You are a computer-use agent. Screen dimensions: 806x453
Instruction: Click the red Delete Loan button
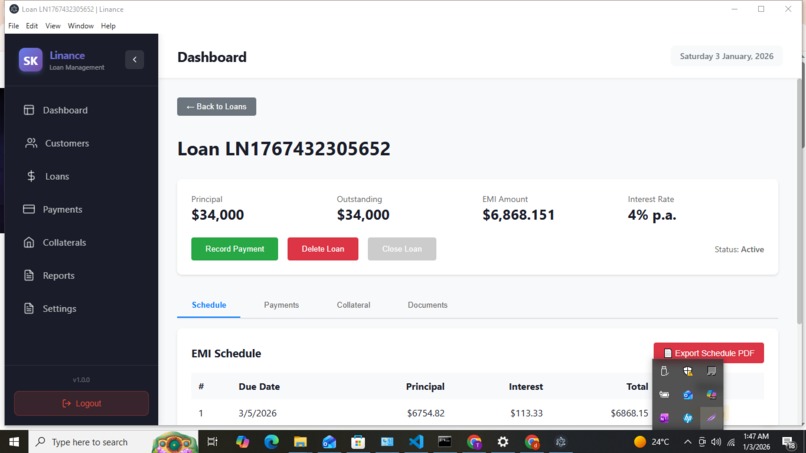(x=323, y=249)
